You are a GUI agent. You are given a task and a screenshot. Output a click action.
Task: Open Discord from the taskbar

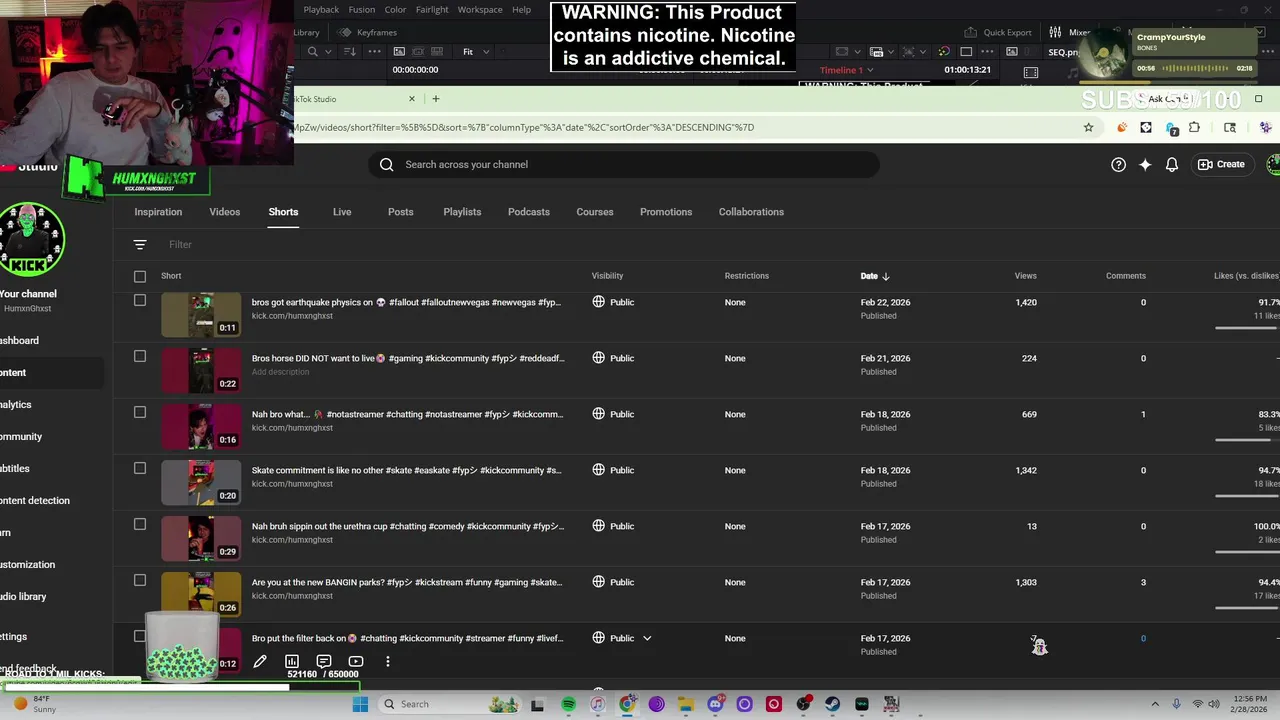tap(715, 704)
